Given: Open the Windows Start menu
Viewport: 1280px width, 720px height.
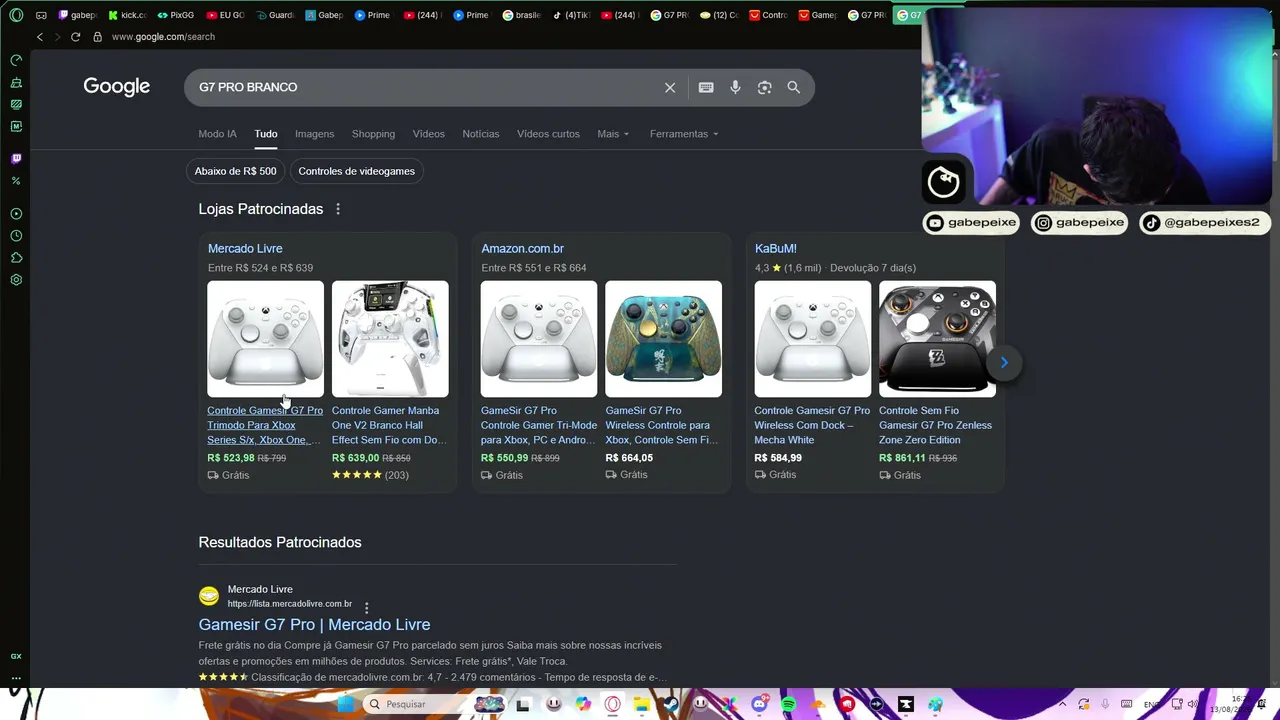Looking at the screenshot, I should click(x=346, y=704).
